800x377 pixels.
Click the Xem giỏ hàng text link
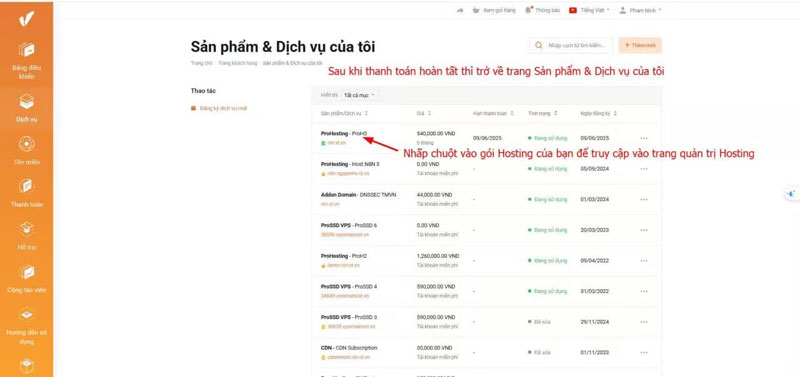click(x=499, y=10)
